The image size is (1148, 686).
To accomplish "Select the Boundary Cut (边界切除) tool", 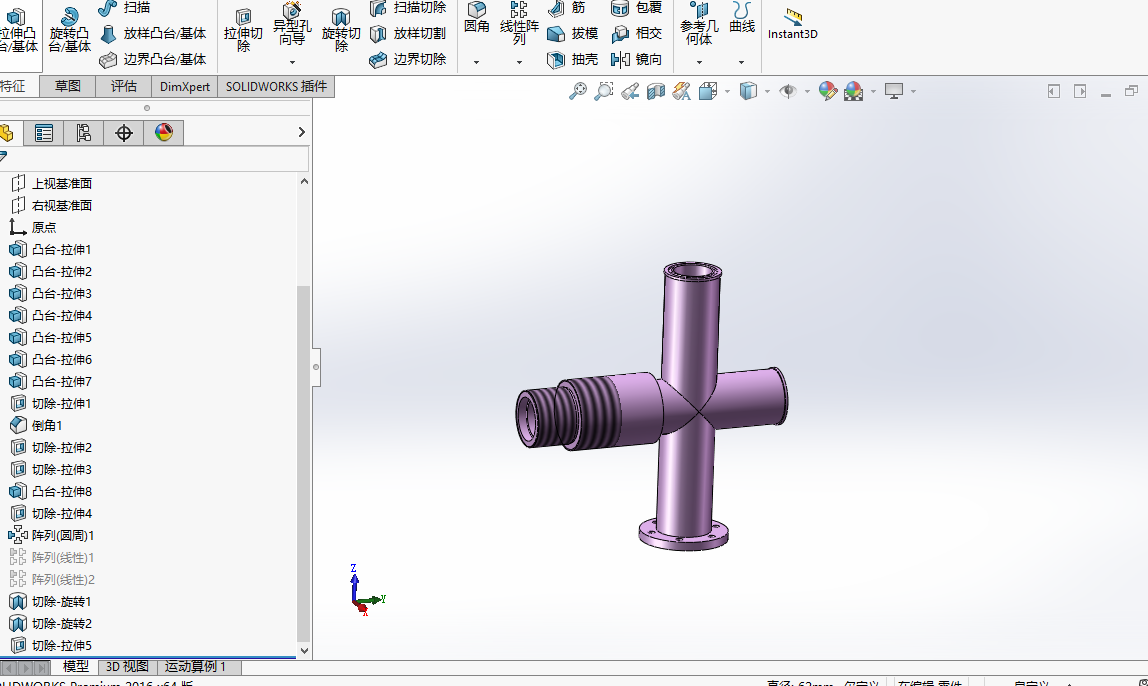I will coord(407,59).
